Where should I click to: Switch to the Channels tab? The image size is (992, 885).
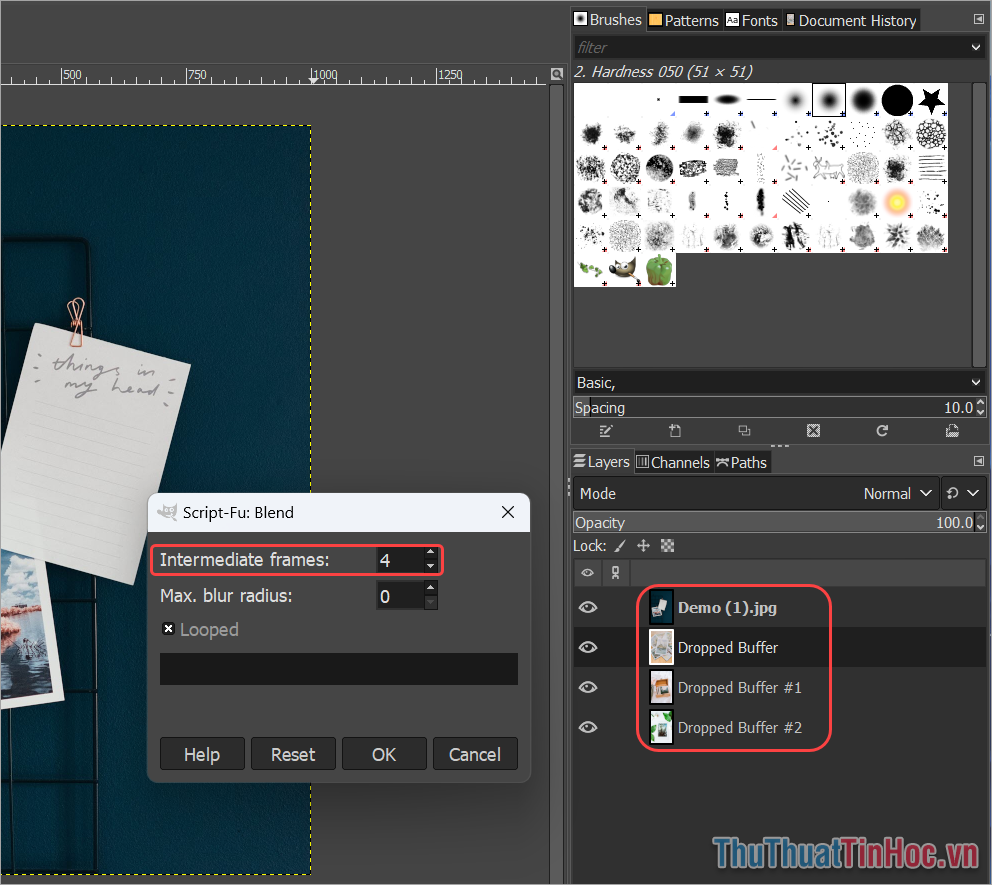click(673, 462)
